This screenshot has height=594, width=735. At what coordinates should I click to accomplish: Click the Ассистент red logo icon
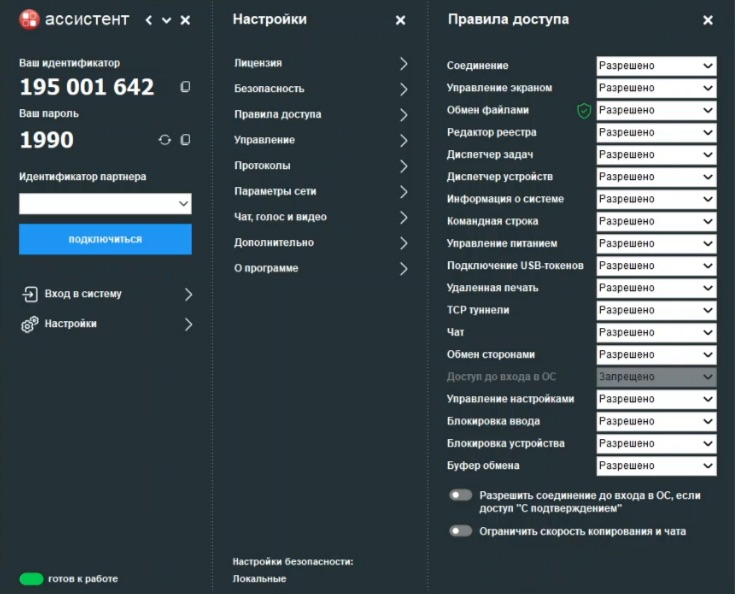click(x=29, y=20)
